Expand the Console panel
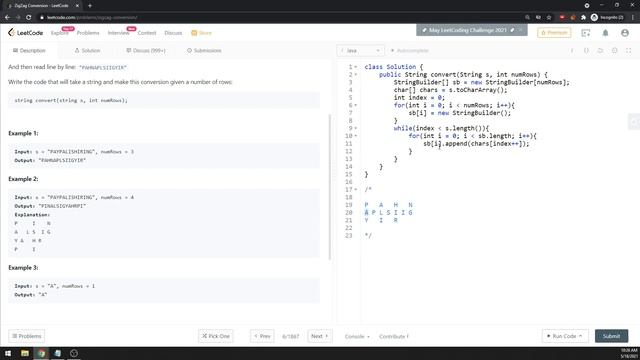This screenshot has width=640, height=360. point(357,336)
